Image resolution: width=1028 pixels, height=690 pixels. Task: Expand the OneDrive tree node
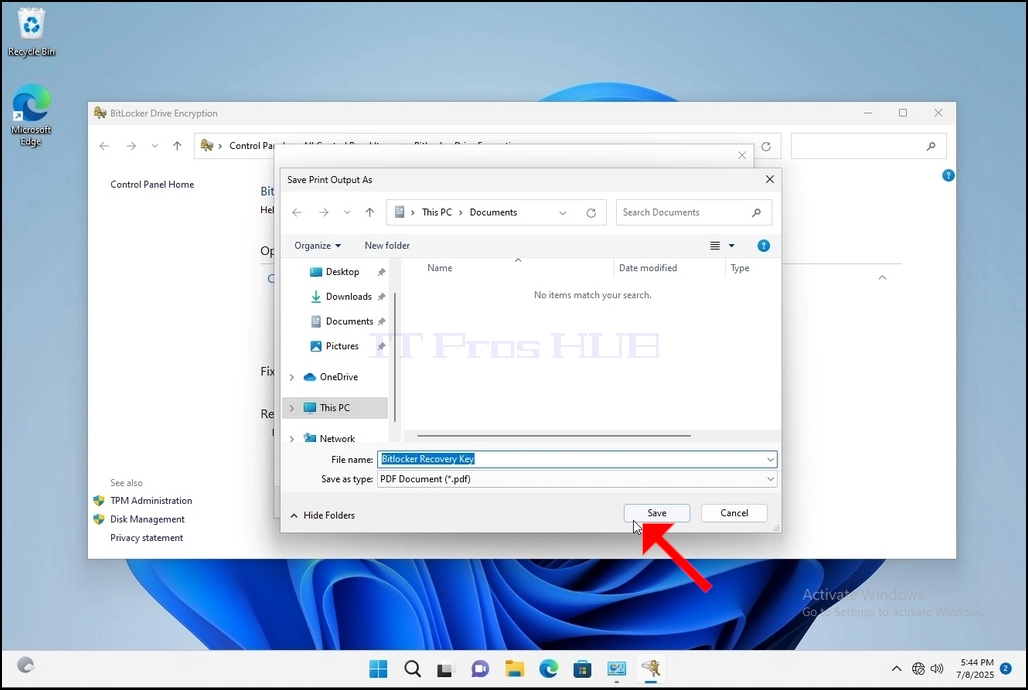pos(292,377)
